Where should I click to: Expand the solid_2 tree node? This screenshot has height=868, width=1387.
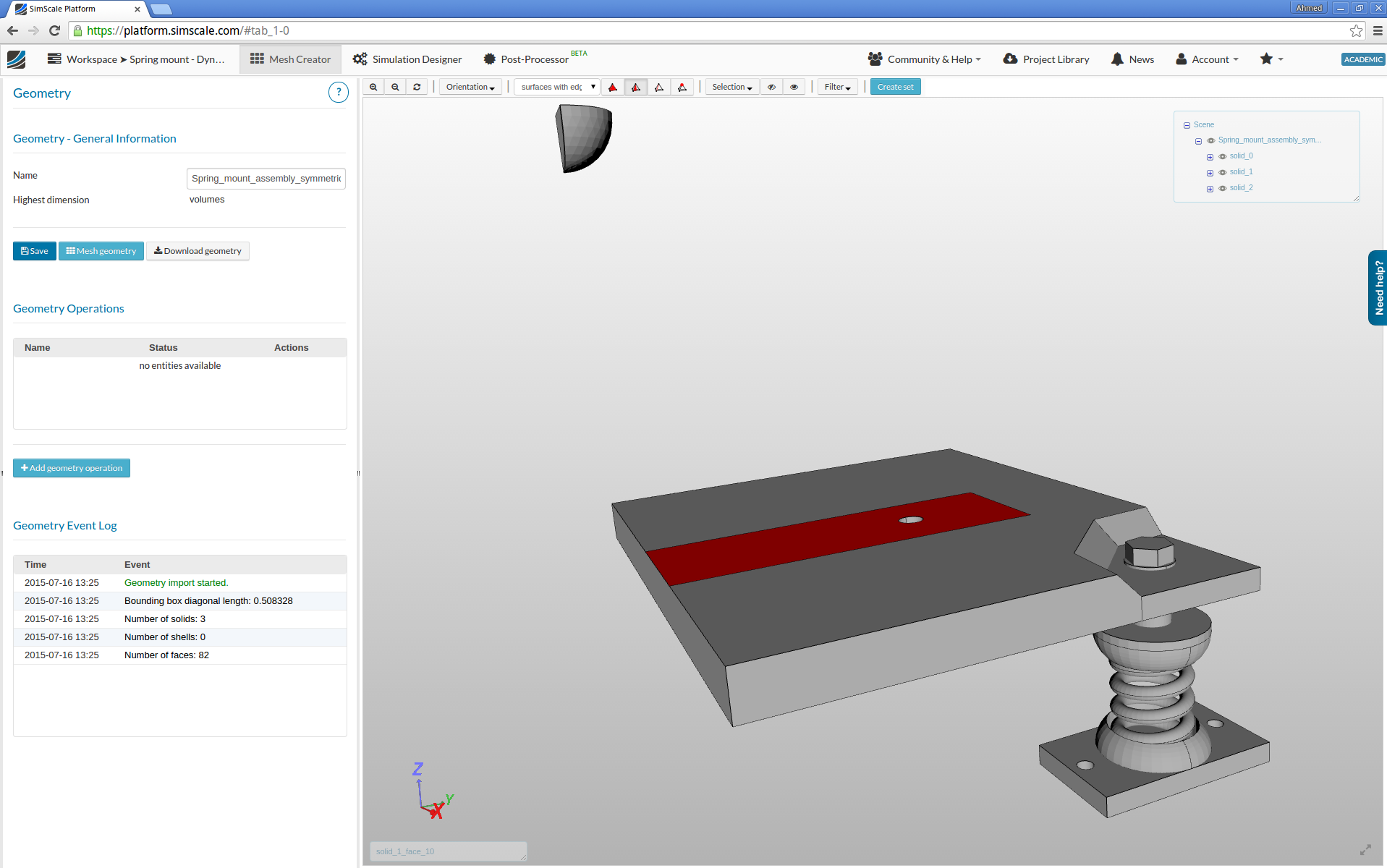1210,189
